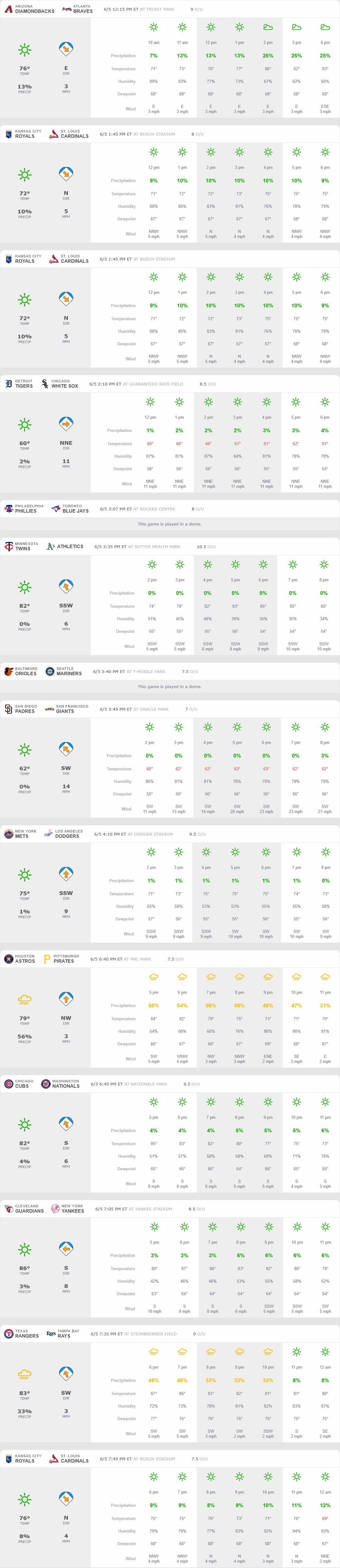Click the 50% precipitation value at 5 pm Astros-Pirates
This screenshot has height=1568, width=340.
[x=154, y=1005]
